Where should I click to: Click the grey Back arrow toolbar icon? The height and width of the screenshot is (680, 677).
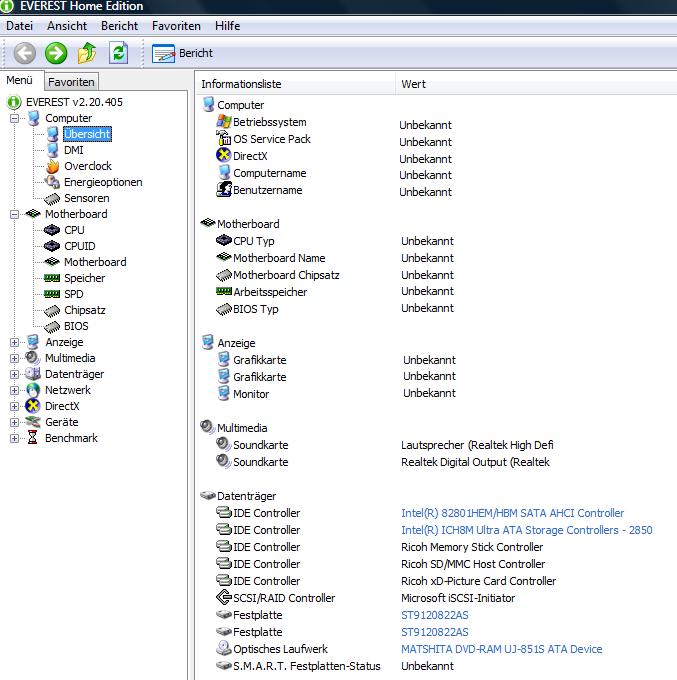pos(25,53)
